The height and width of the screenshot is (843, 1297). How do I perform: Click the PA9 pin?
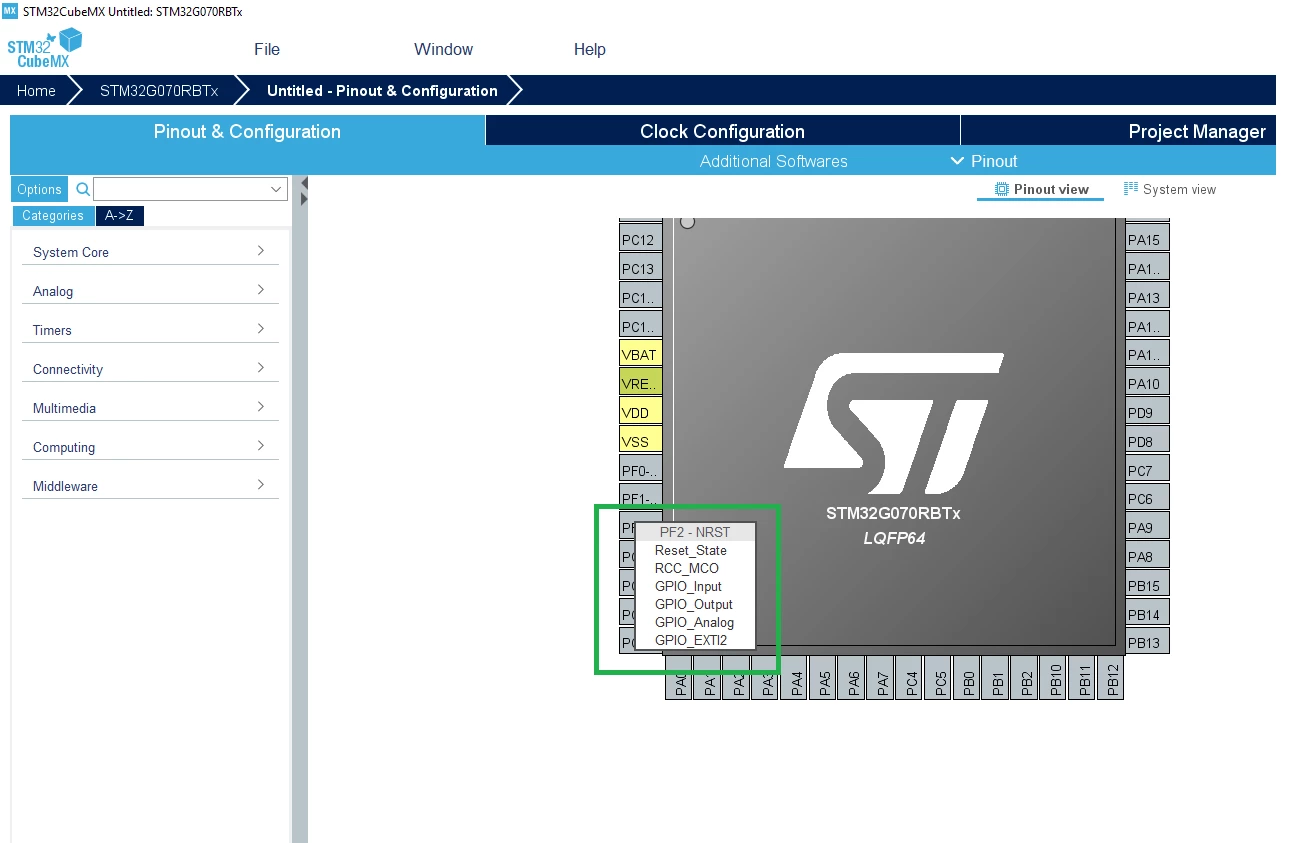(x=1147, y=527)
